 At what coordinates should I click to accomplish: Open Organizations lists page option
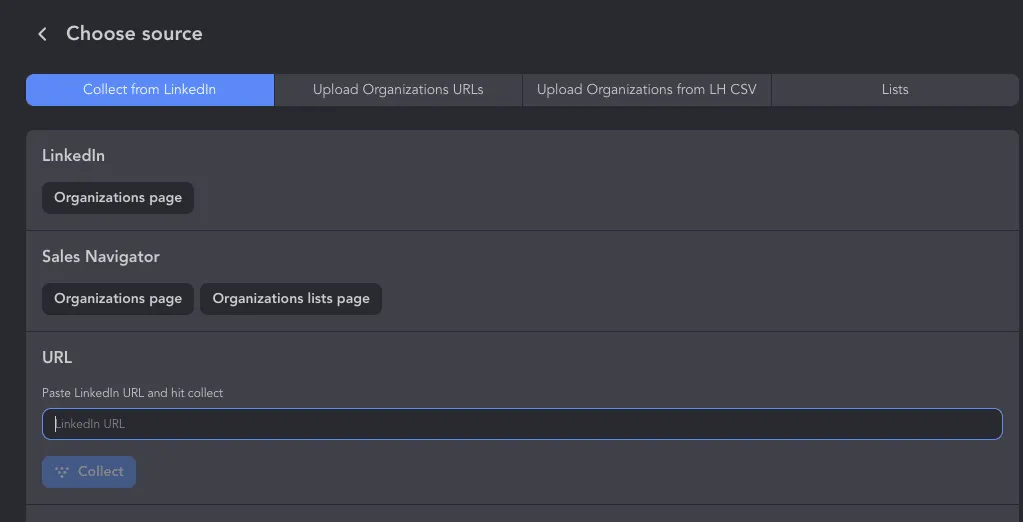pos(291,299)
